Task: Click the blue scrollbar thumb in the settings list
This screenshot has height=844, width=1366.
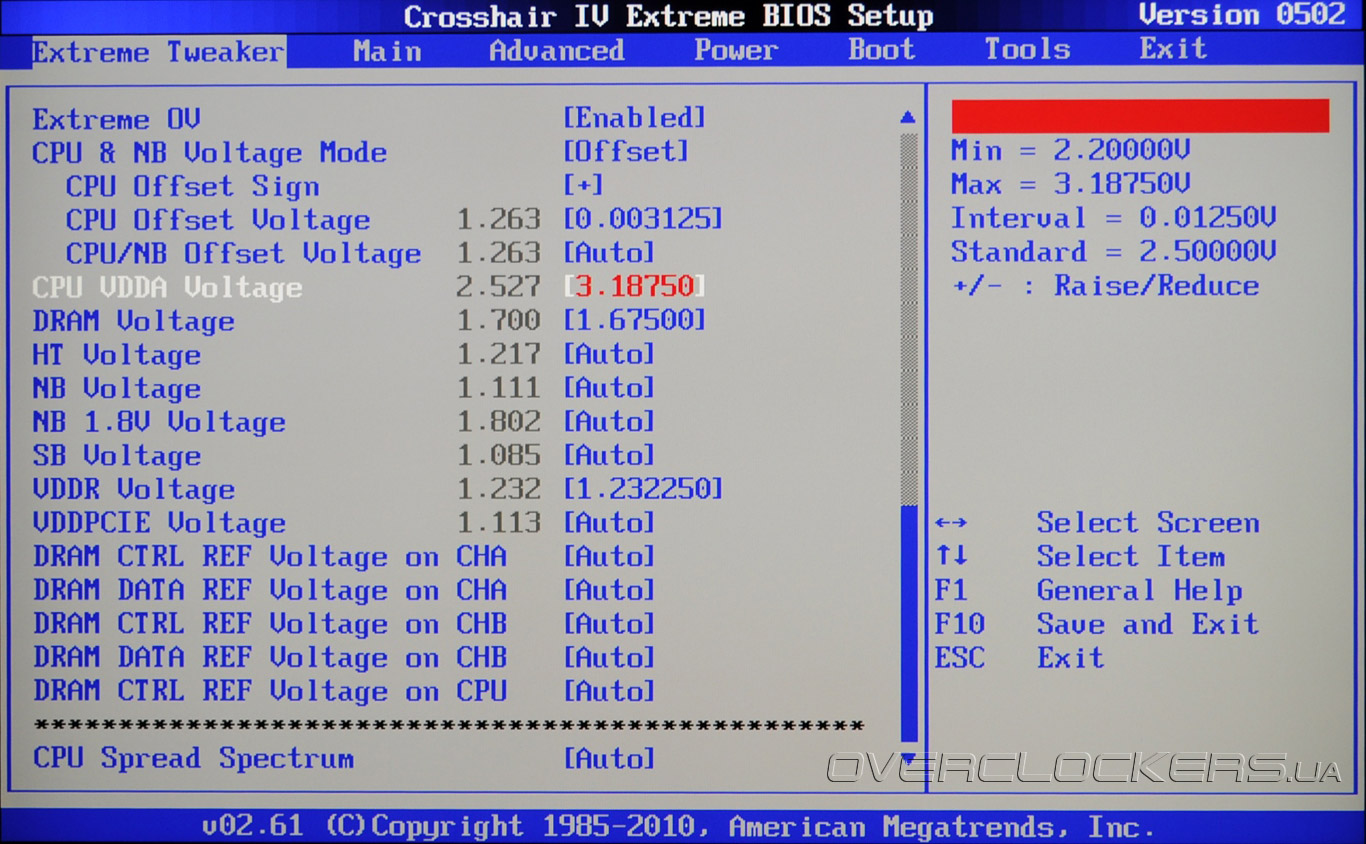Action: click(908, 623)
